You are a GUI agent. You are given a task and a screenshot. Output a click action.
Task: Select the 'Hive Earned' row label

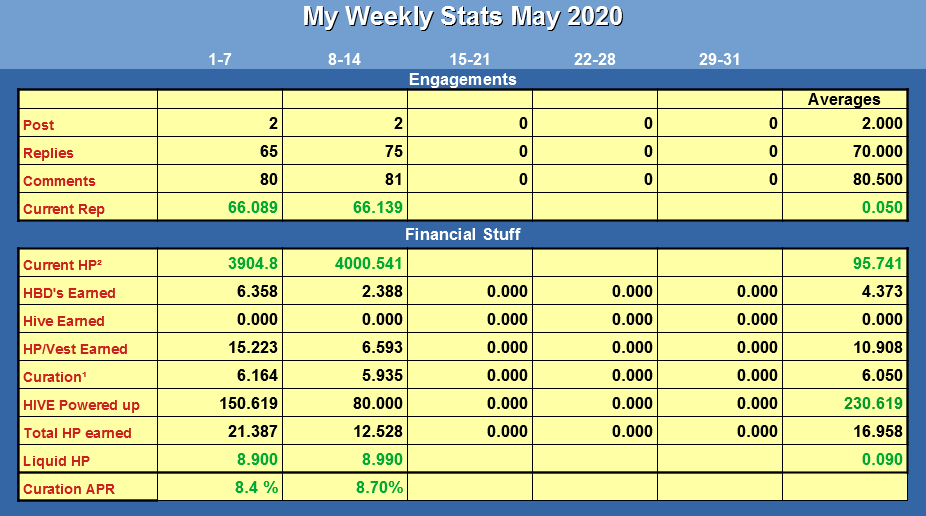[x=64, y=321]
